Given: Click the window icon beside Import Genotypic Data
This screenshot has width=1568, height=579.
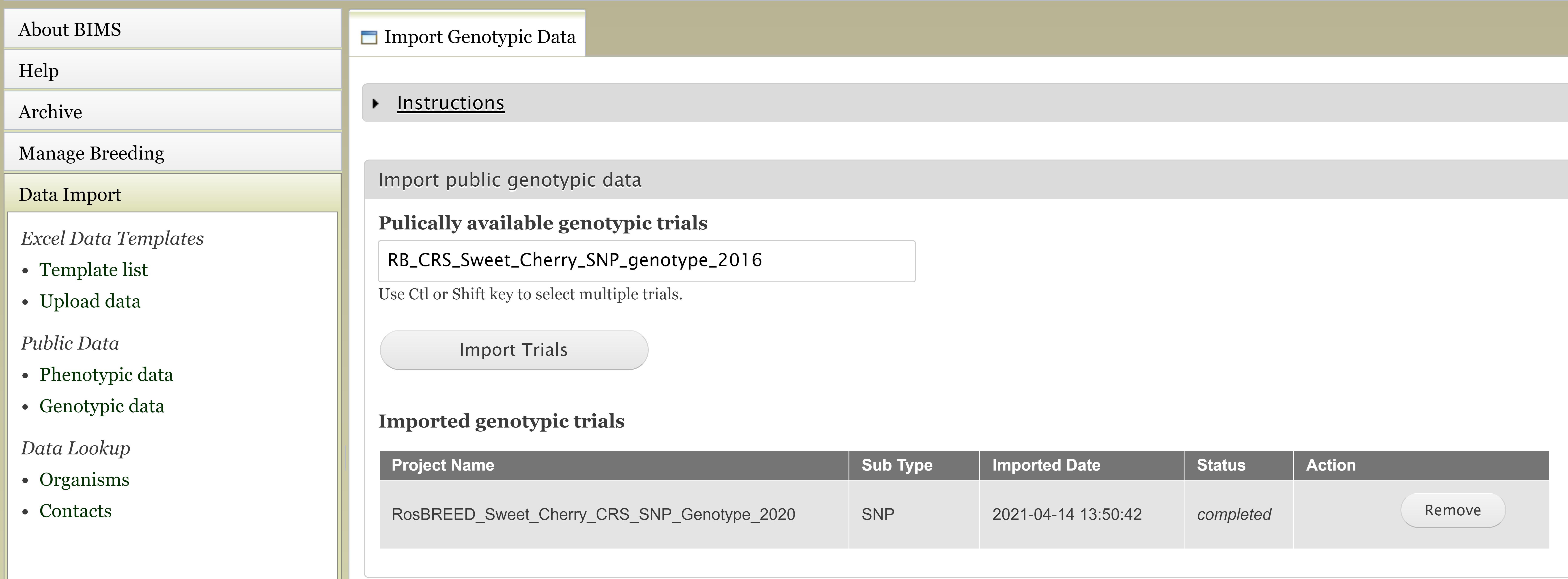Looking at the screenshot, I should (369, 38).
